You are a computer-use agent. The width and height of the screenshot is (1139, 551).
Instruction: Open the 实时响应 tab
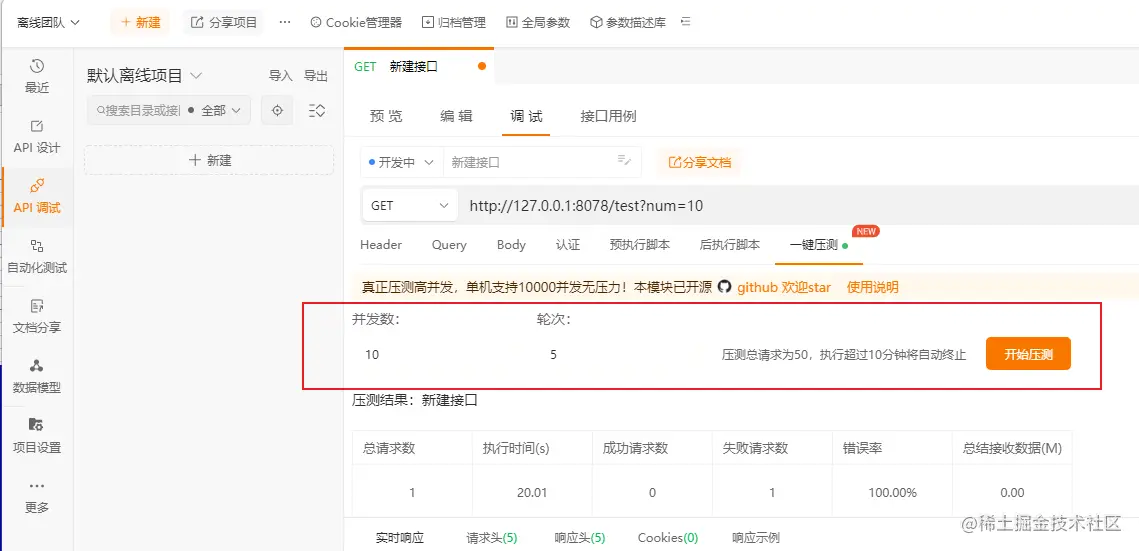pos(400,538)
